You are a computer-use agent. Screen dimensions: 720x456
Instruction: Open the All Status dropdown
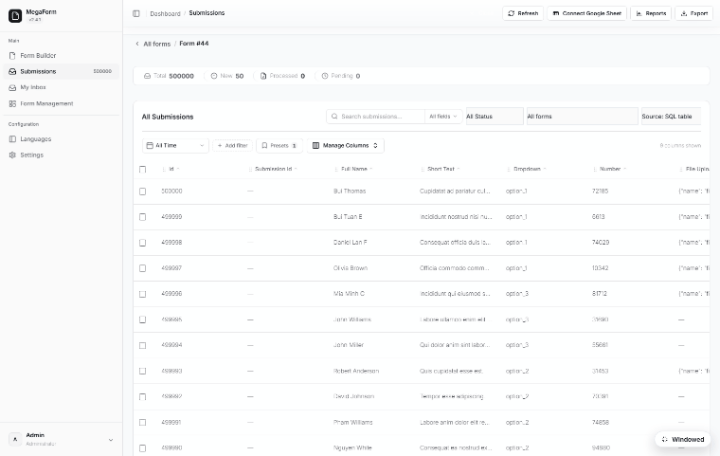495,116
